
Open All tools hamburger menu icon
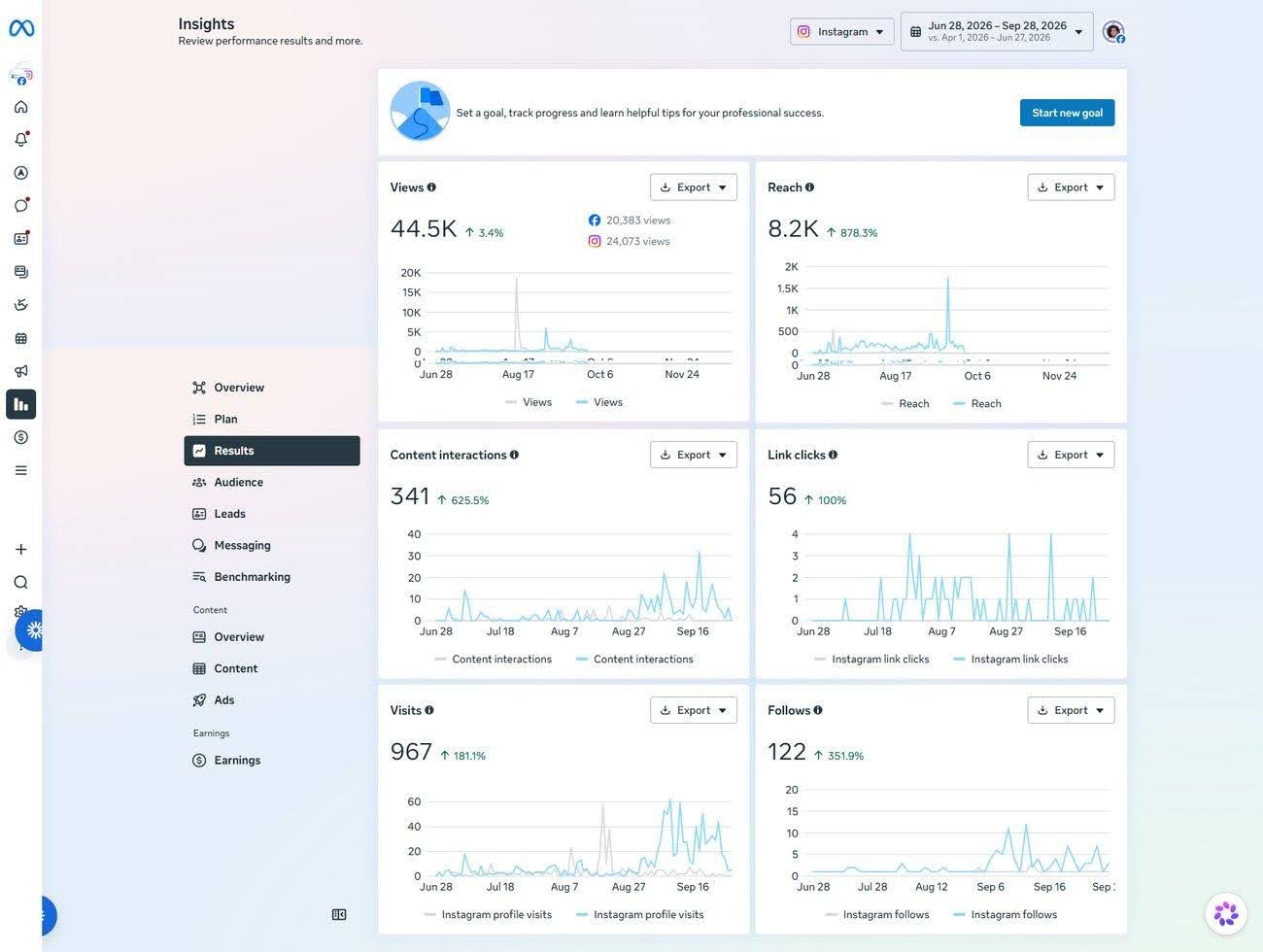pos(21,470)
